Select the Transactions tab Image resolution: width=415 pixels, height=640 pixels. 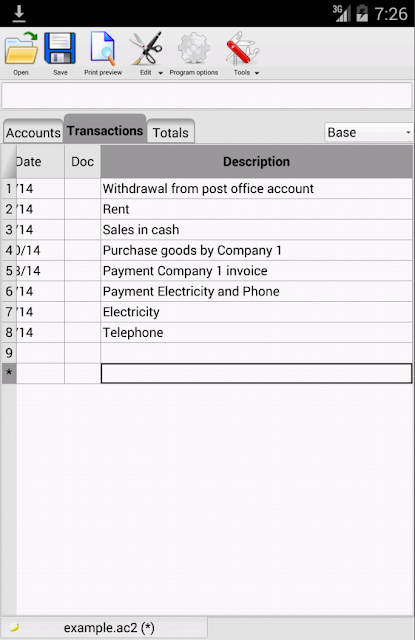[x=105, y=130]
